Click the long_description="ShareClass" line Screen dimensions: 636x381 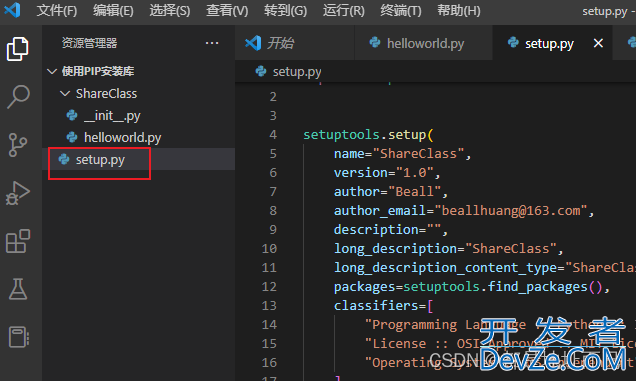(x=449, y=249)
